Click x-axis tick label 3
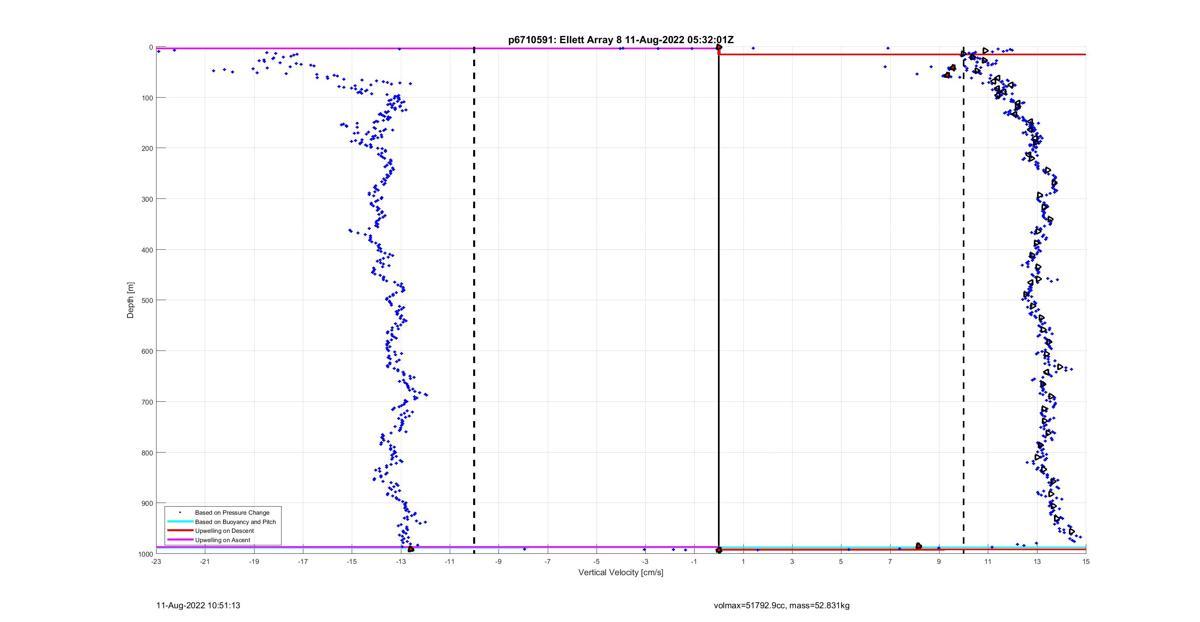 tap(792, 561)
